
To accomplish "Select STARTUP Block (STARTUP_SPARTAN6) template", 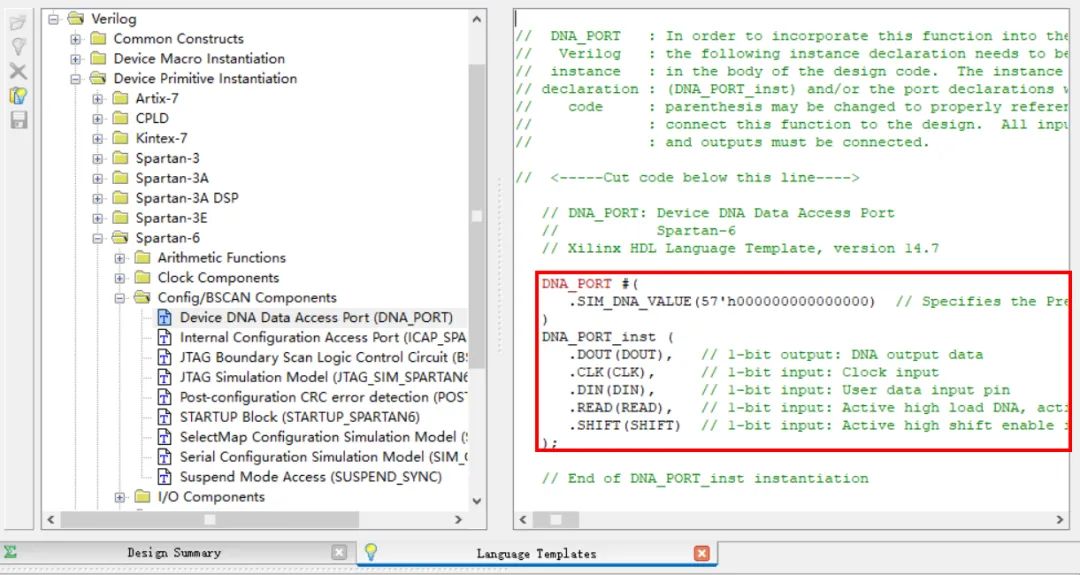I will 300,417.
